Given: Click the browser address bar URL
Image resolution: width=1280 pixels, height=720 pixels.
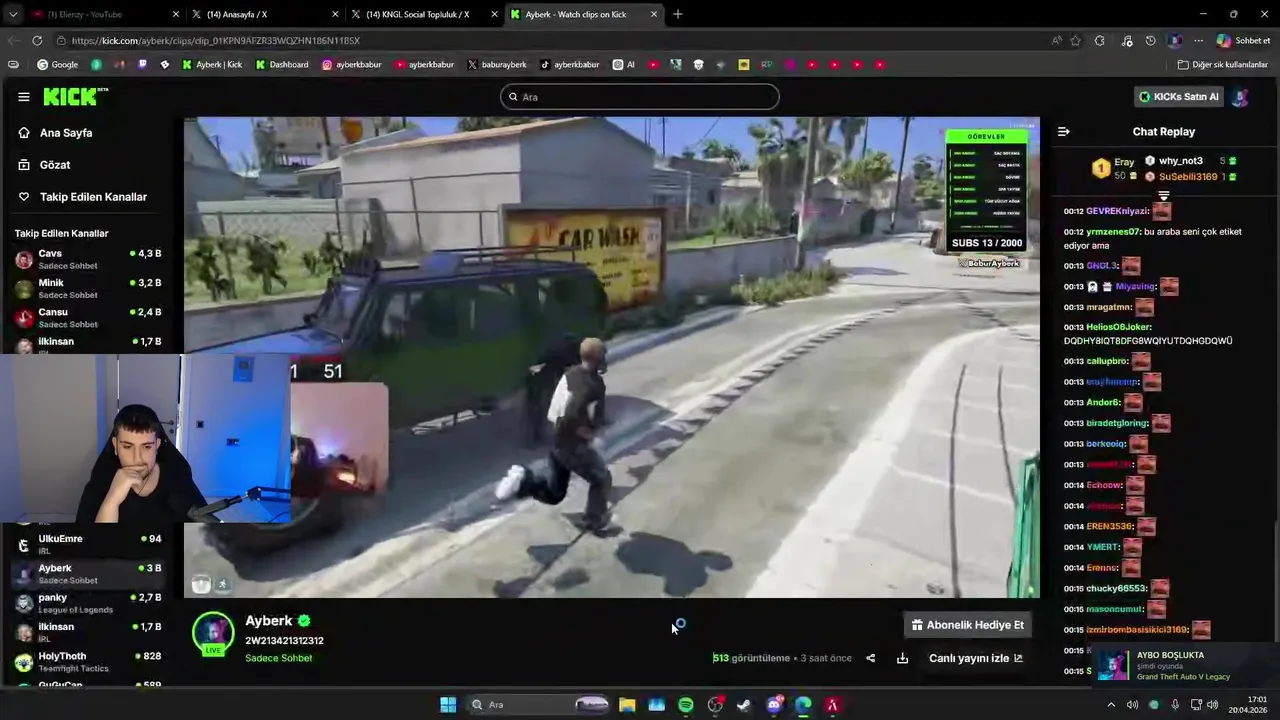Looking at the screenshot, I should click(216, 41).
